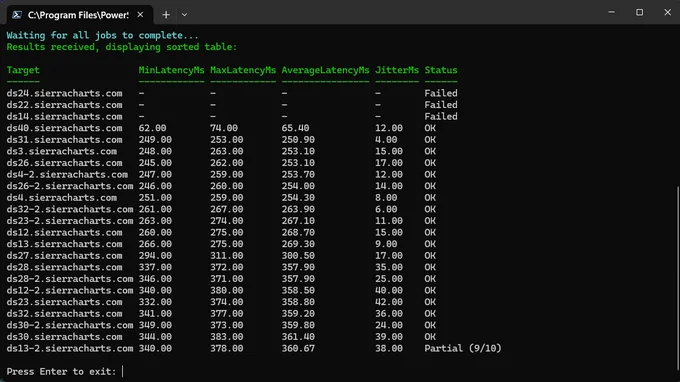Close the terminal window
This screenshot has height=382, width=680.
coord(667,12)
